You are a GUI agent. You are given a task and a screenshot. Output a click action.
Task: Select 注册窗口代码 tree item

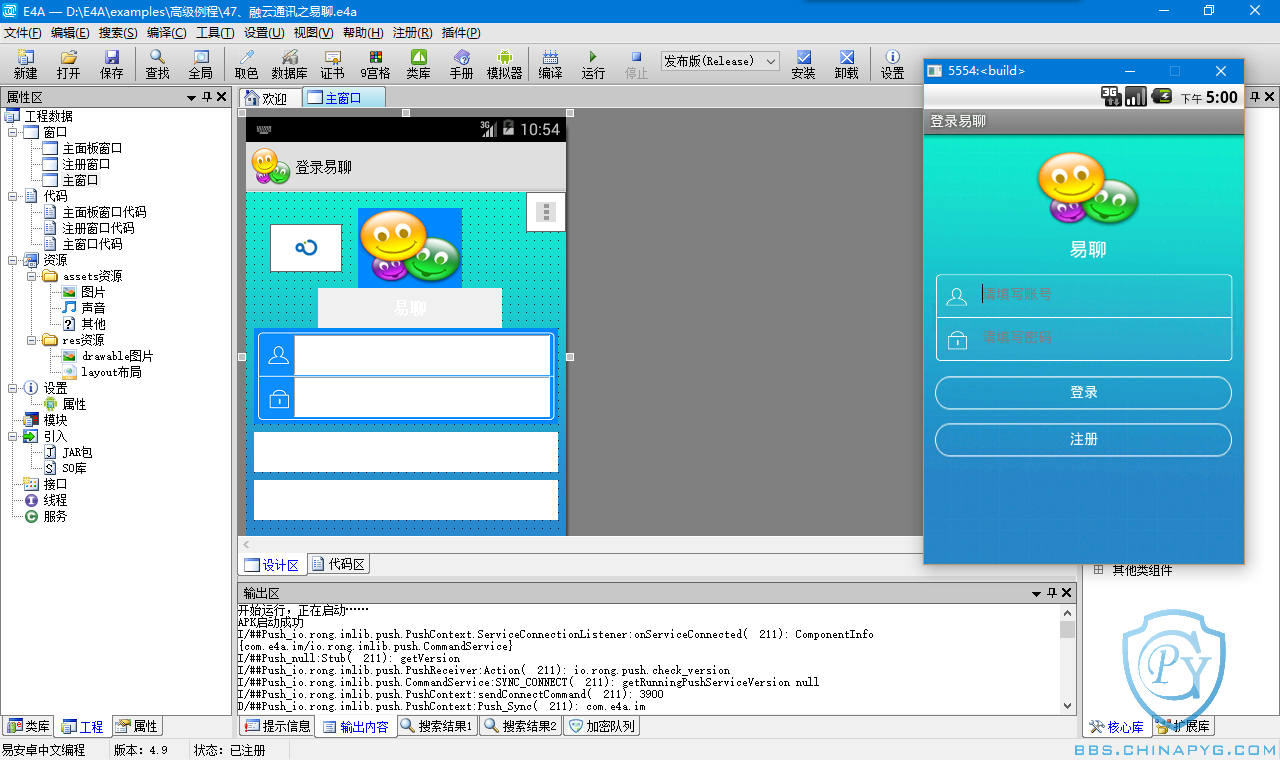[98, 228]
